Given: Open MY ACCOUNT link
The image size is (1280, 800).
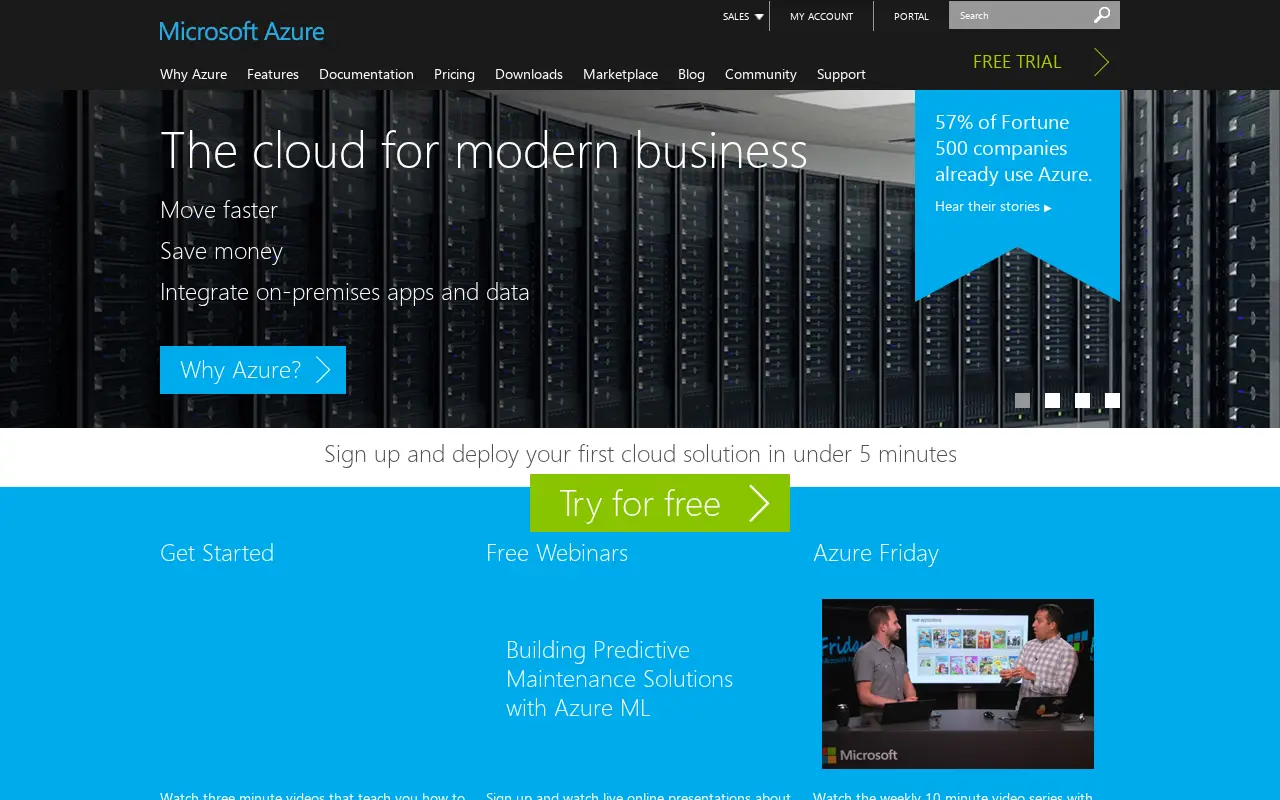Looking at the screenshot, I should click(821, 16).
